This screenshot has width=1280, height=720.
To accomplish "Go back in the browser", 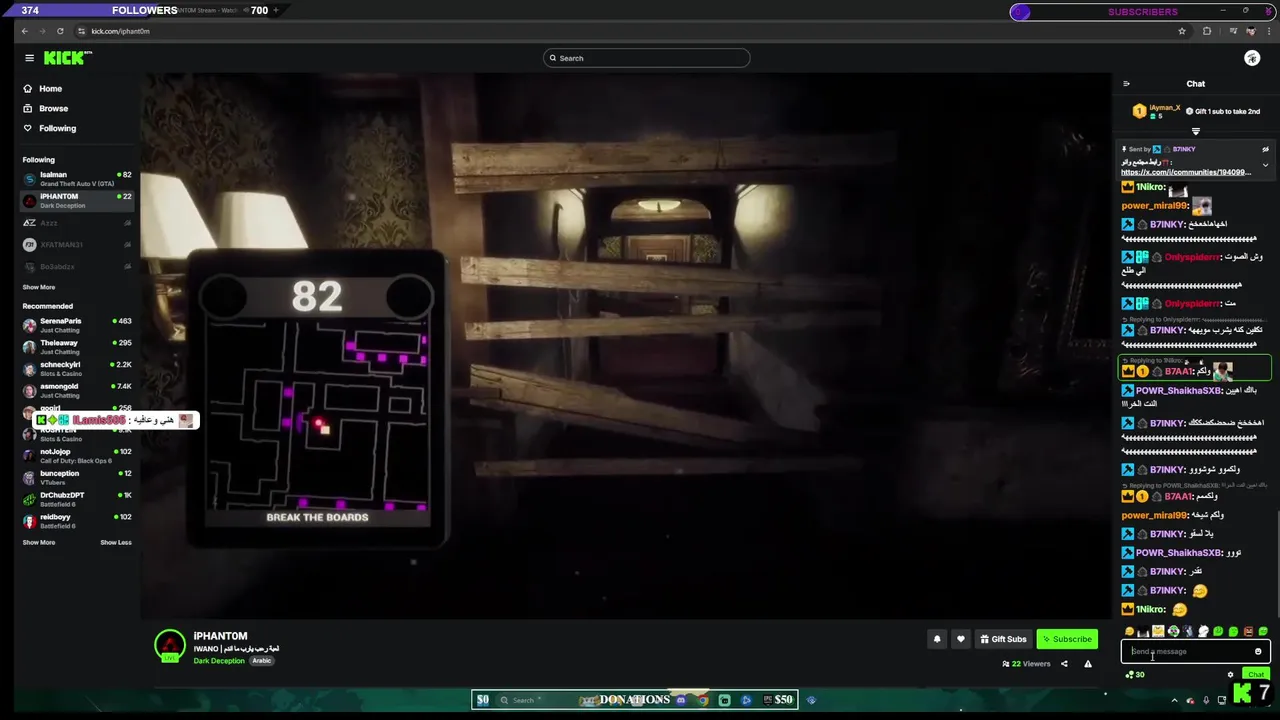I will click(x=24, y=31).
